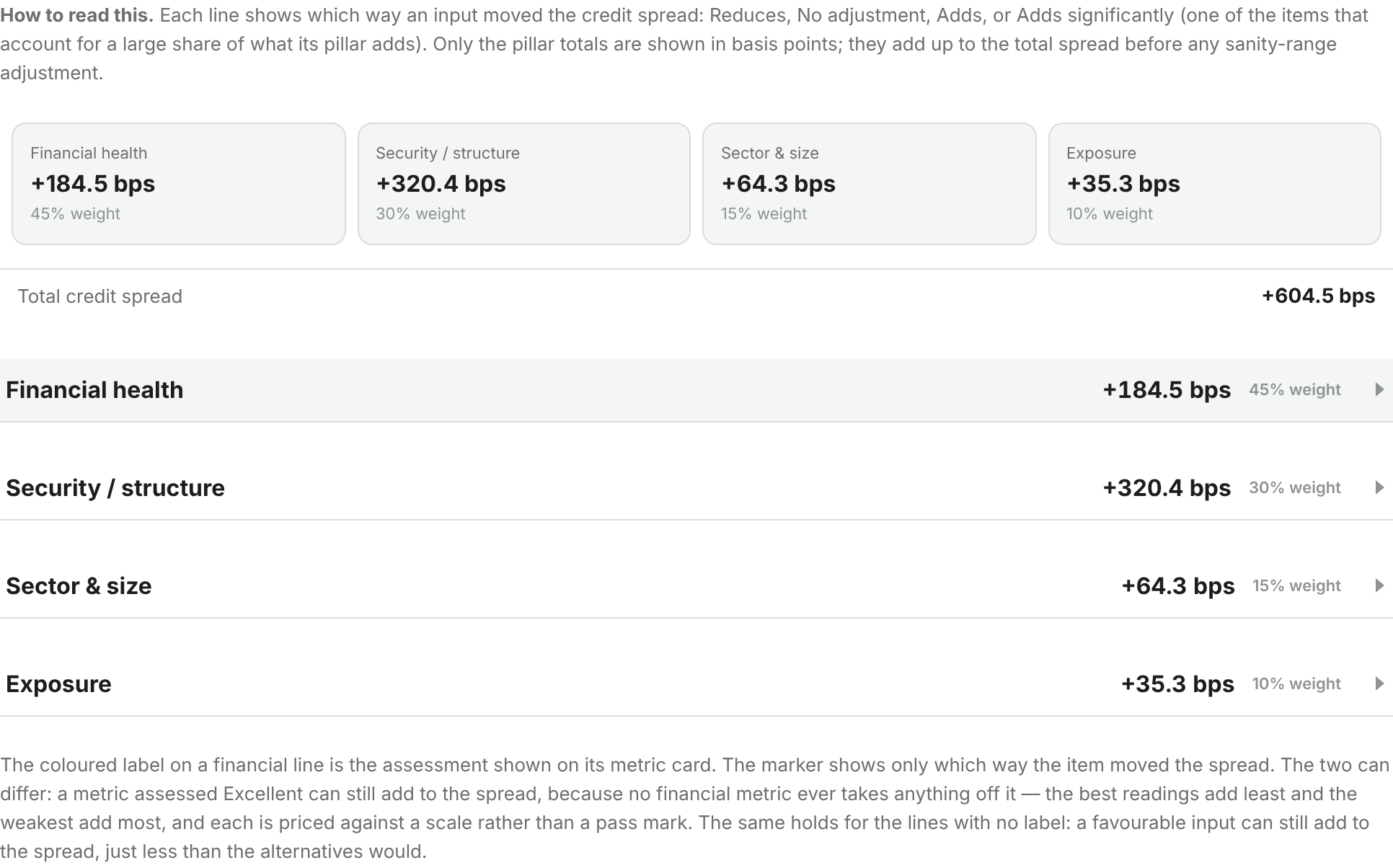The image size is (1393, 868).
Task: Expand the Financial health section arrow
Action: (x=1379, y=390)
